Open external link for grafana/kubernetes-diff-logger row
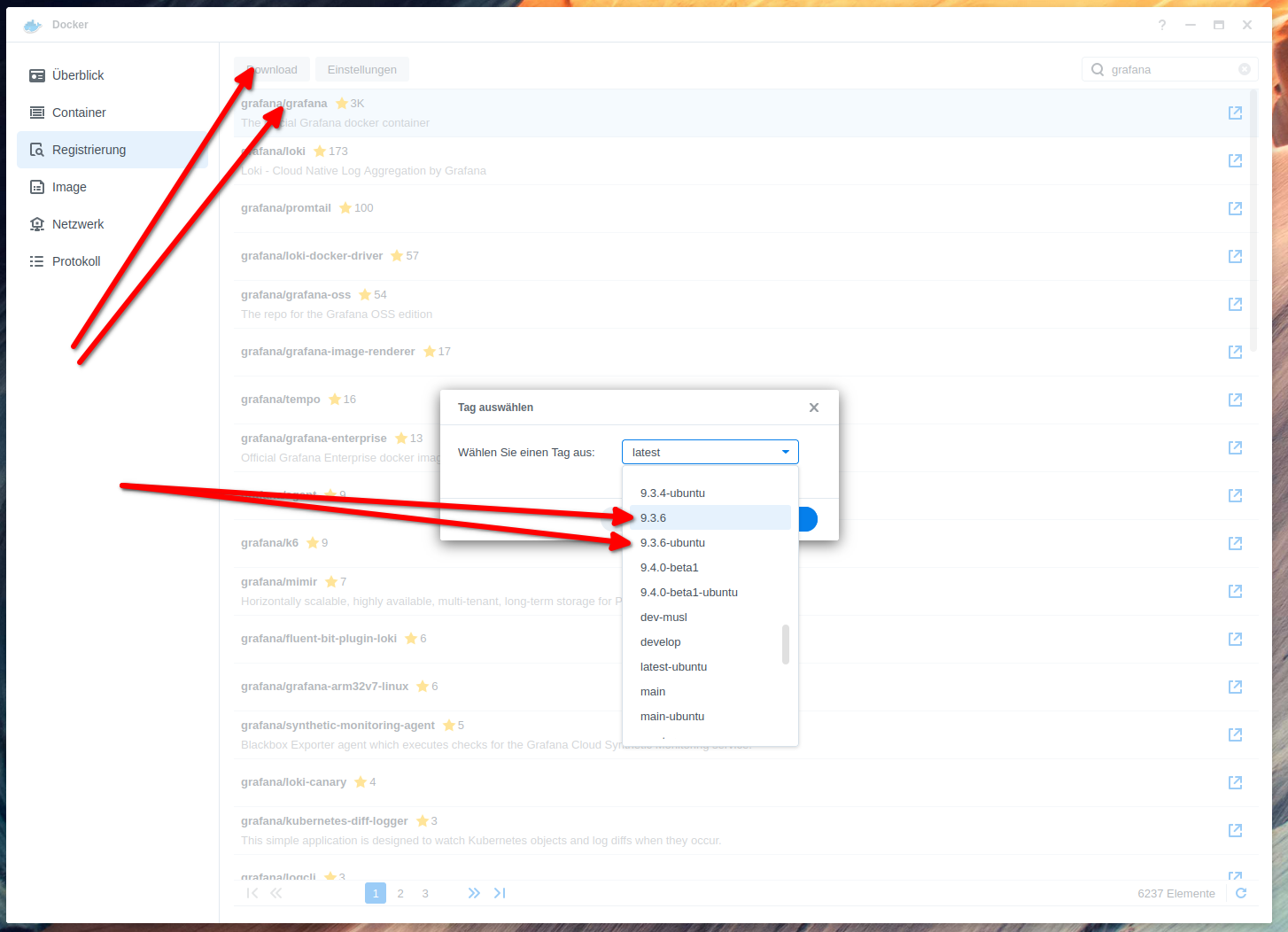This screenshot has height=932, width=1288. [x=1235, y=830]
